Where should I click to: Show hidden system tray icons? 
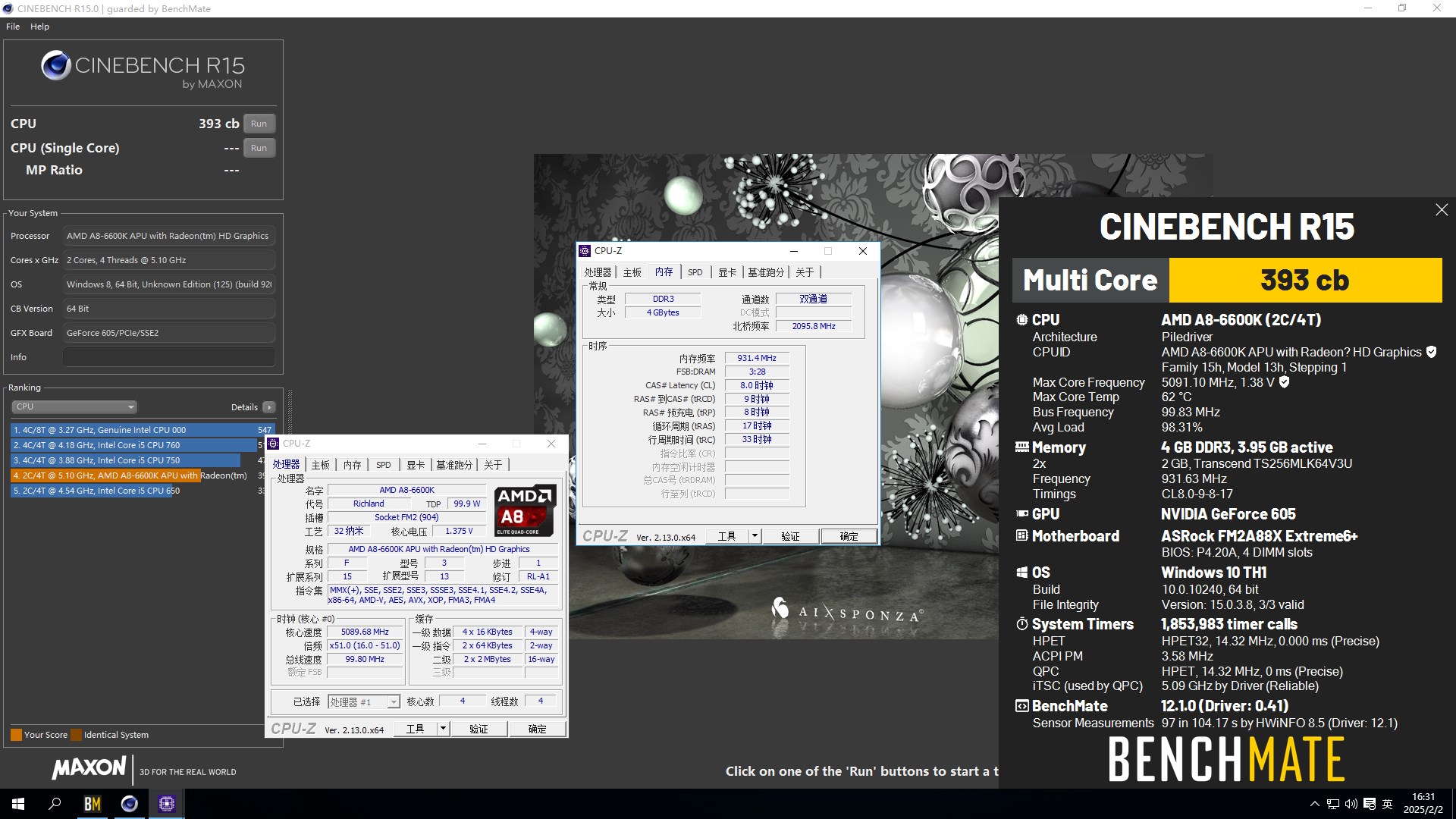pyautogui.click(x=1314, y=804)
